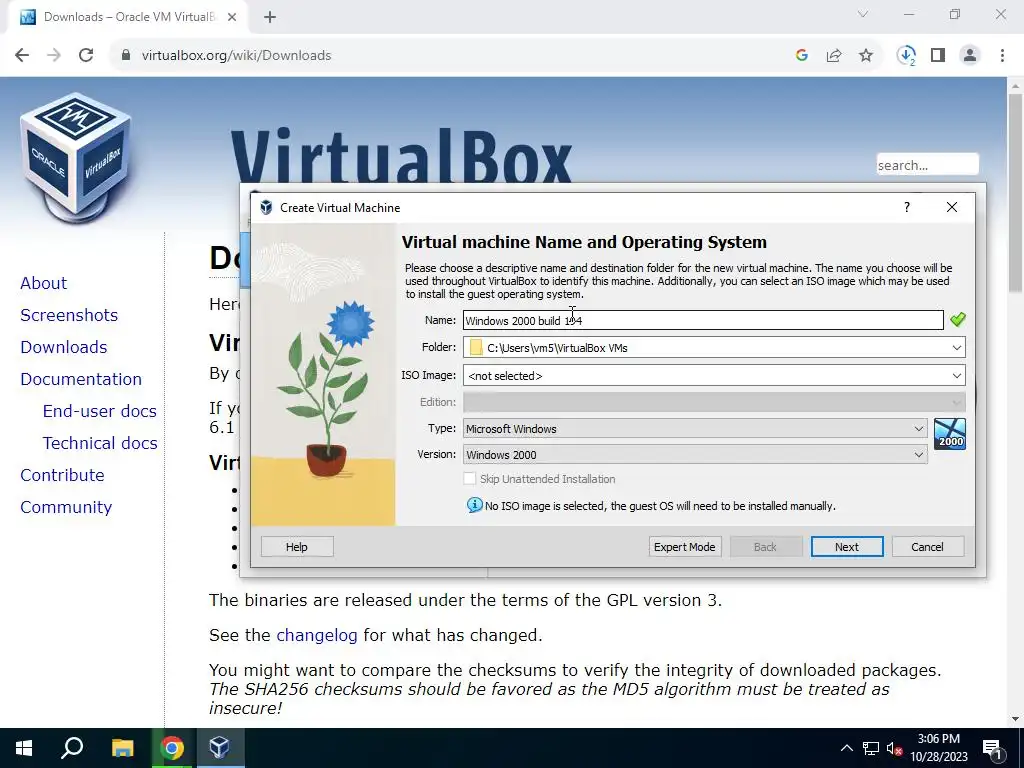1024x768 pixels.
Task: Expand the ISO Image dropdown
Action: (957, 376)
